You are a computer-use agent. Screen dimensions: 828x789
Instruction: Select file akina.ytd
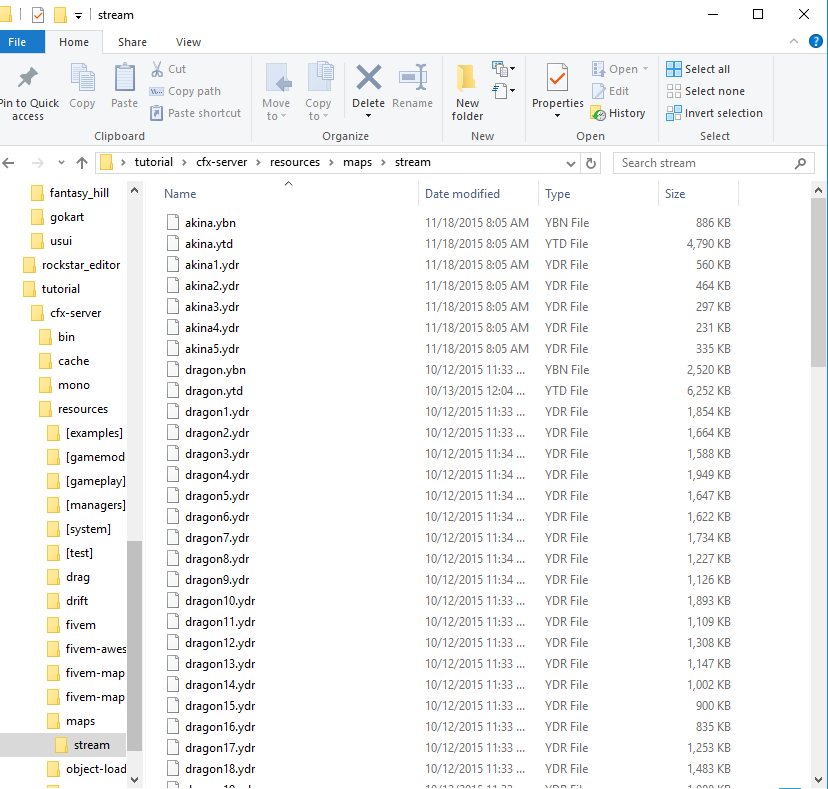(209, 244)
